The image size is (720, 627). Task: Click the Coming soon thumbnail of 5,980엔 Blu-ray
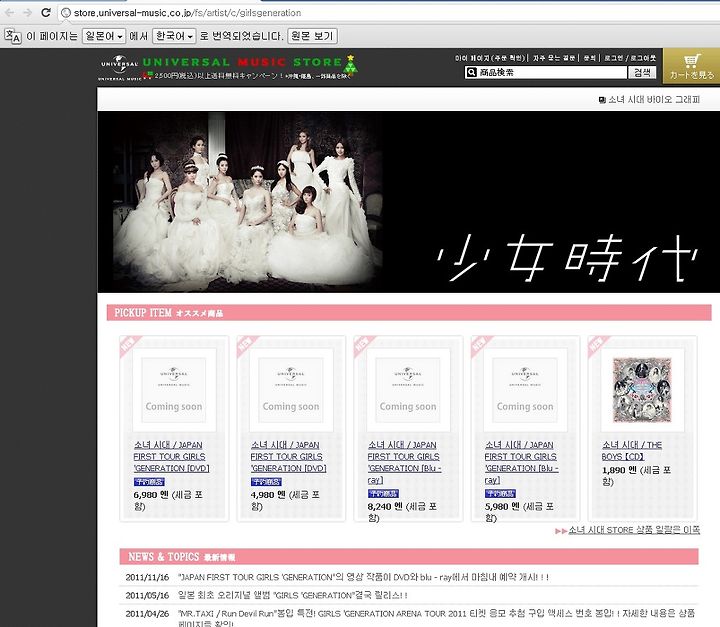click(x=525, y=390)
